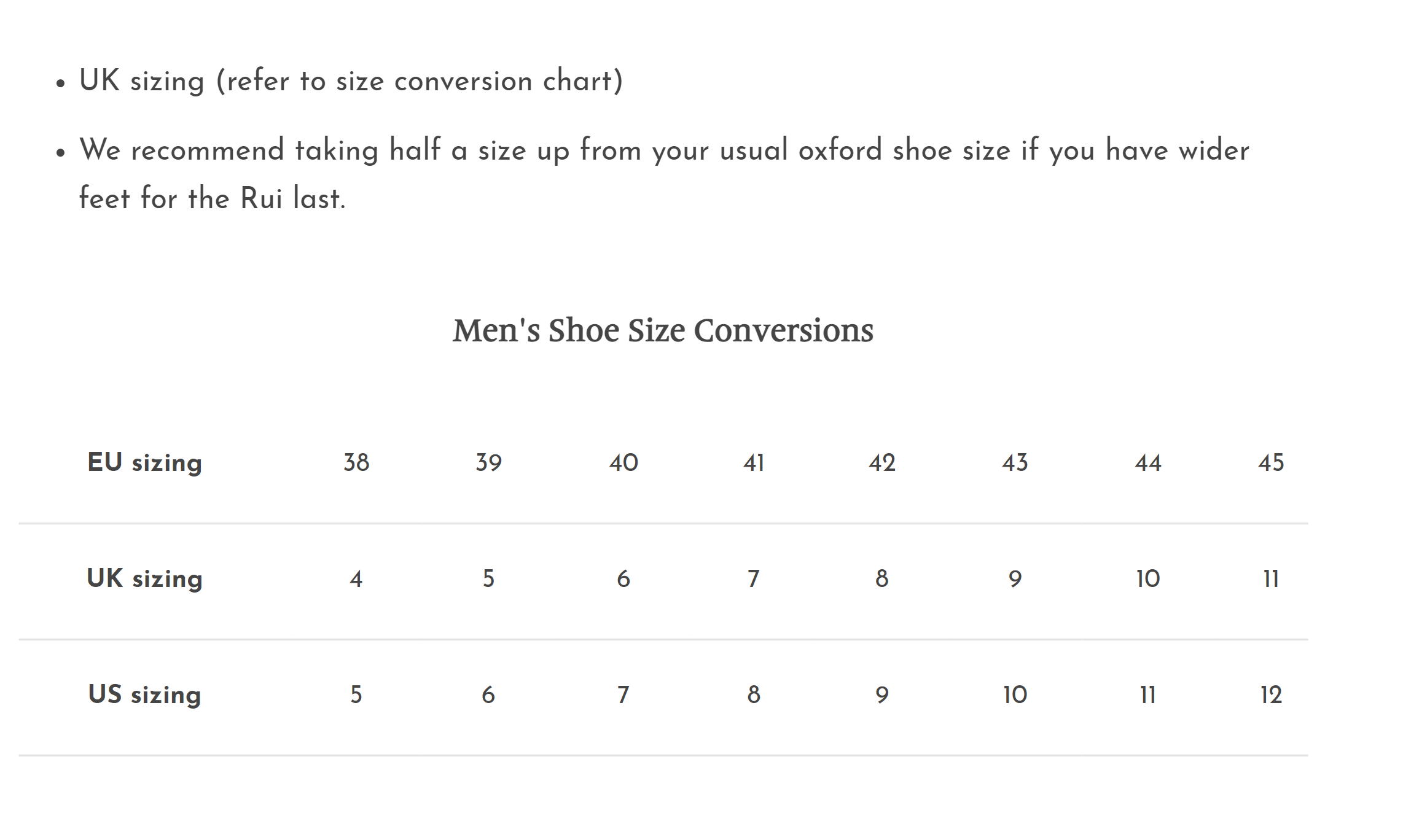Select the 'UK sizing' row label
The width and height of the screenshot is (1403, 840).
(145, 578)
